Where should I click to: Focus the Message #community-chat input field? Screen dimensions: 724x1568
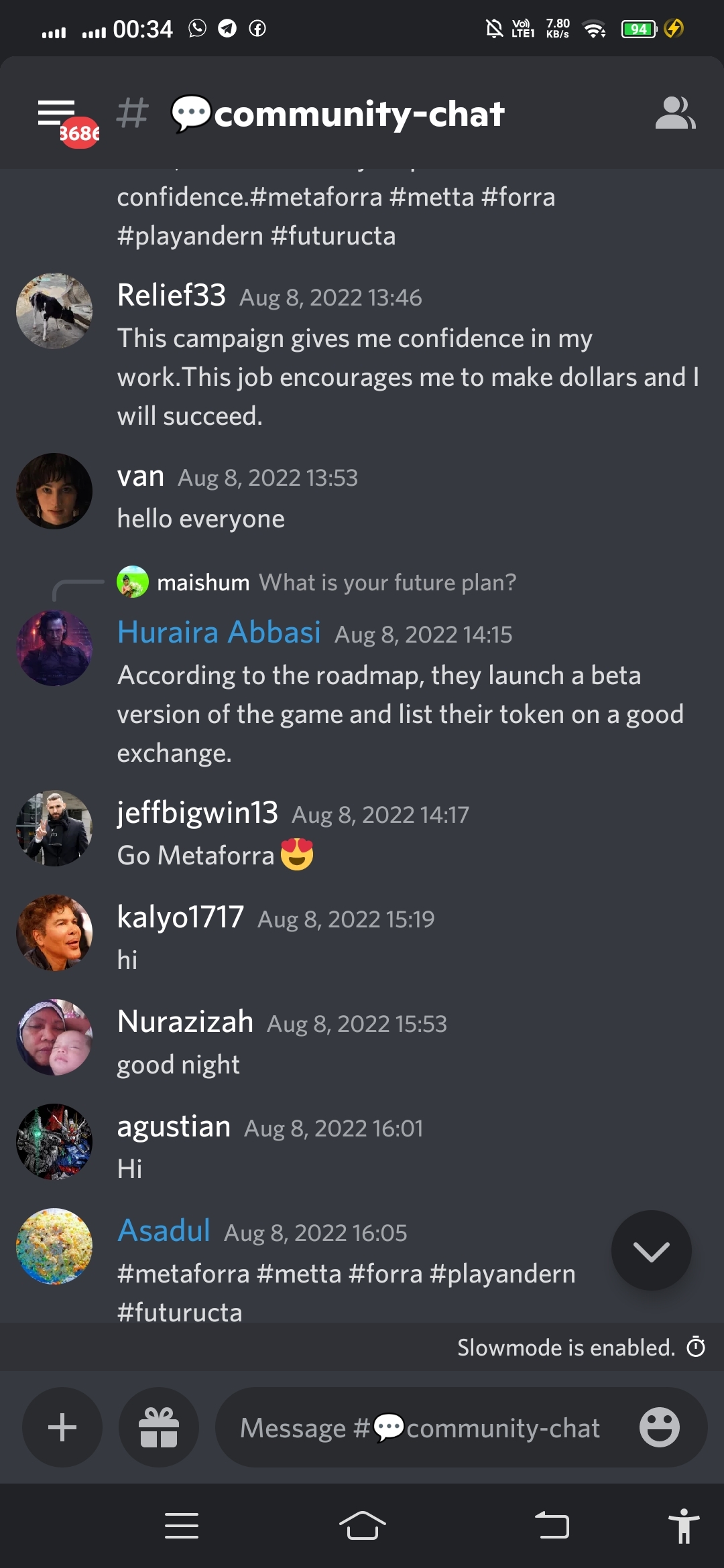[x=420, y=1427]
